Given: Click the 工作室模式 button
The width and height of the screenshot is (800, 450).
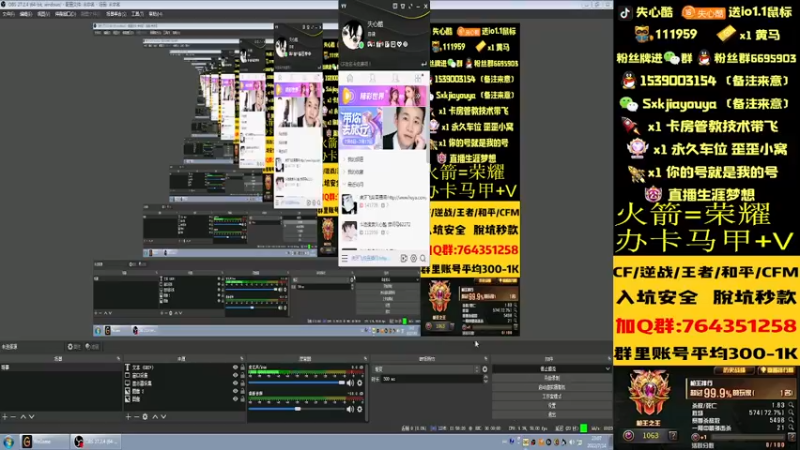Looking at the screenshot, I should [552, 396].
